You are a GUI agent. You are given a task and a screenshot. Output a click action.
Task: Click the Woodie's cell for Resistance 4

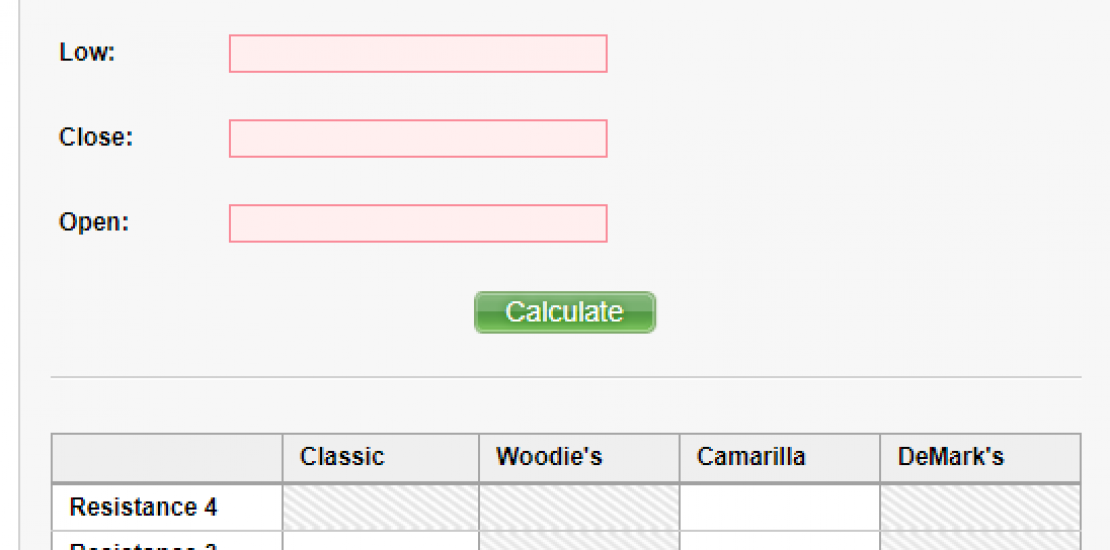coord(579,507)
